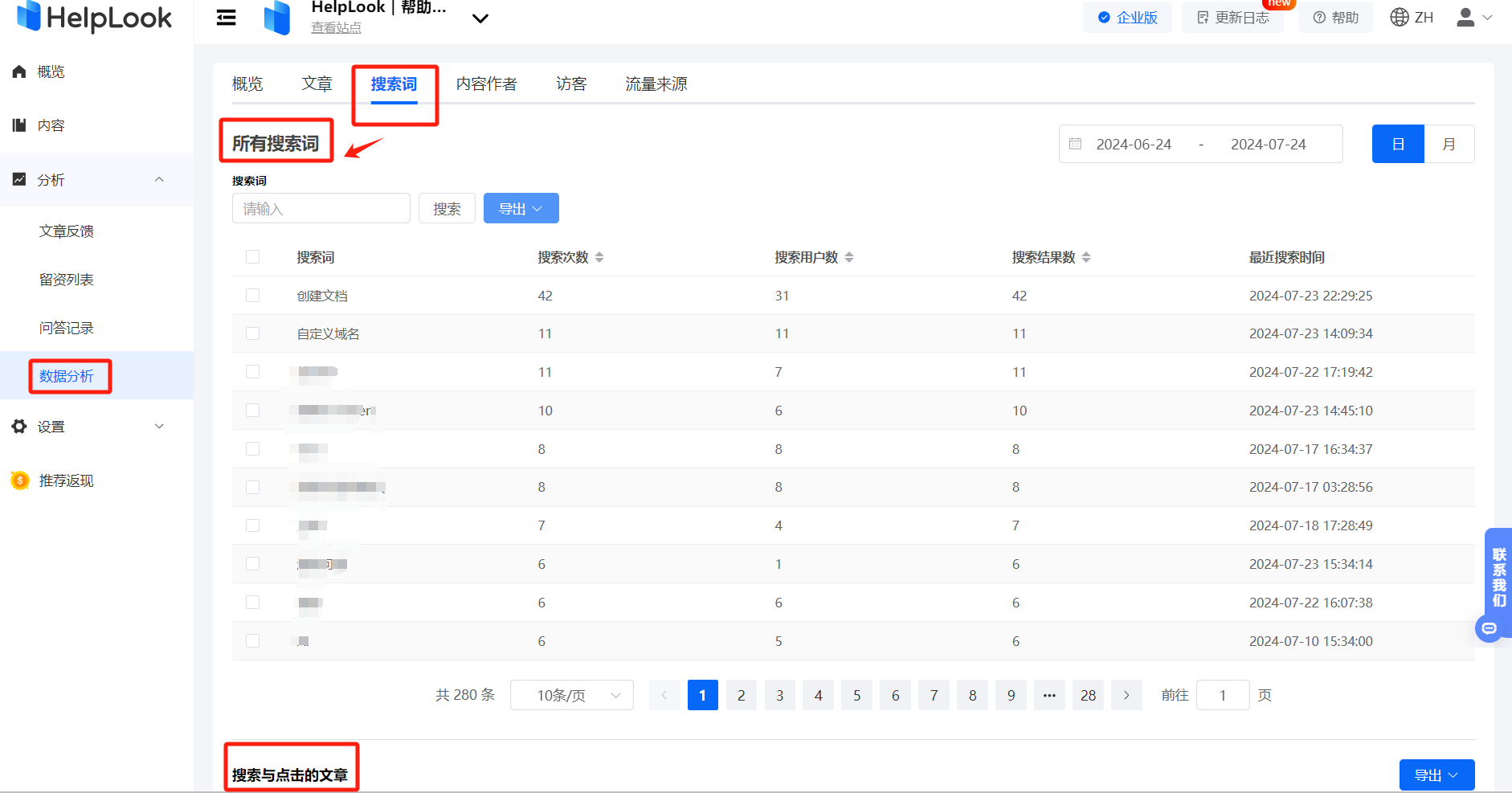Tick checkbox for 创建文档 row
The image size is (1512, 793).
pos(253,296)
